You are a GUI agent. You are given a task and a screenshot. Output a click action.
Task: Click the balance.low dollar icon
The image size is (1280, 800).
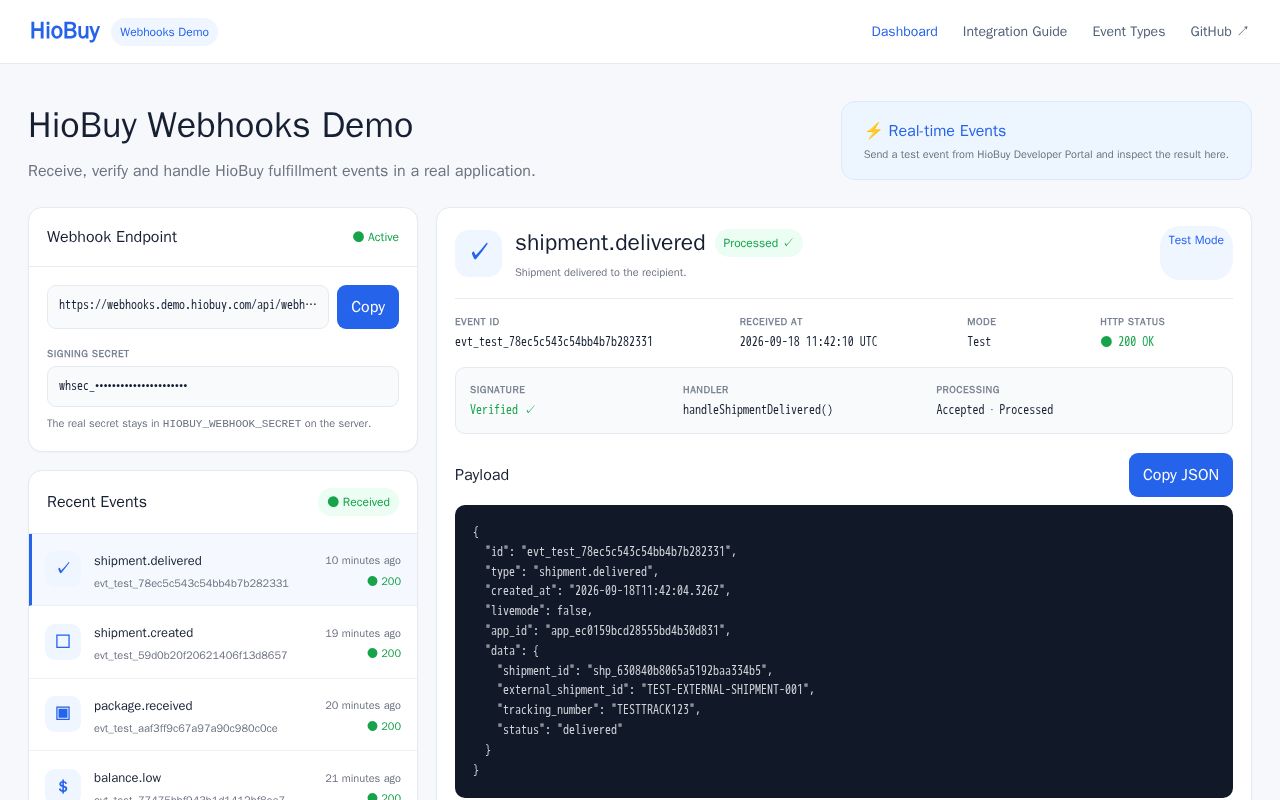(x=63, y=786)
